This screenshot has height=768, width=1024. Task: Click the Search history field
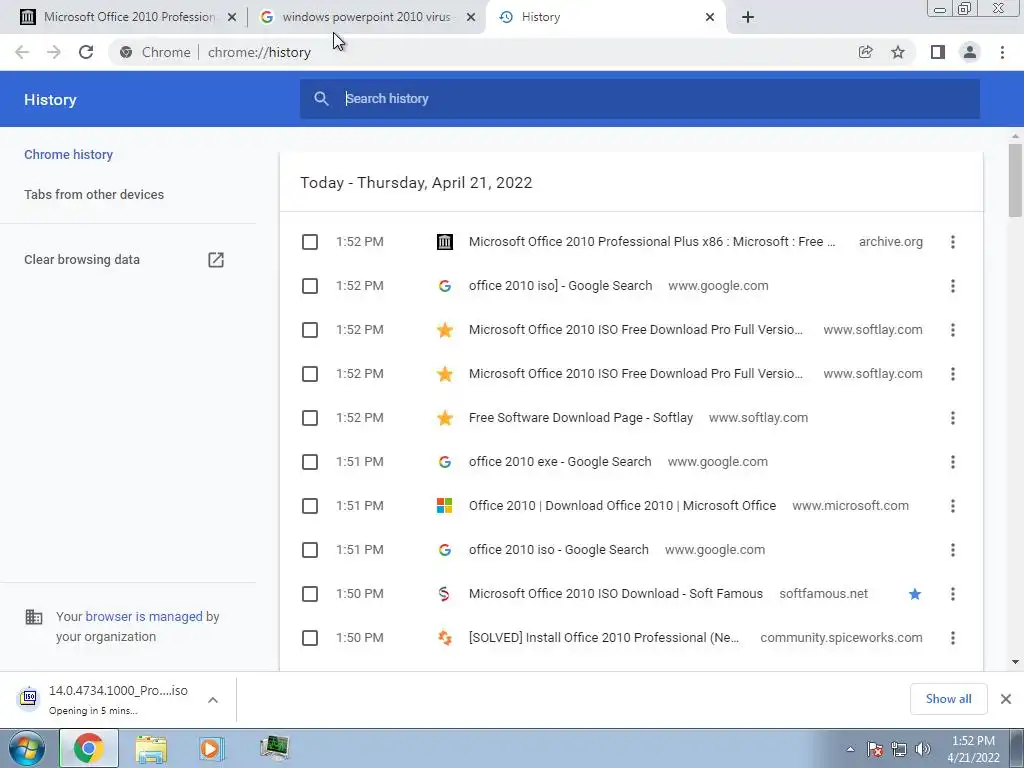(639, 99)
